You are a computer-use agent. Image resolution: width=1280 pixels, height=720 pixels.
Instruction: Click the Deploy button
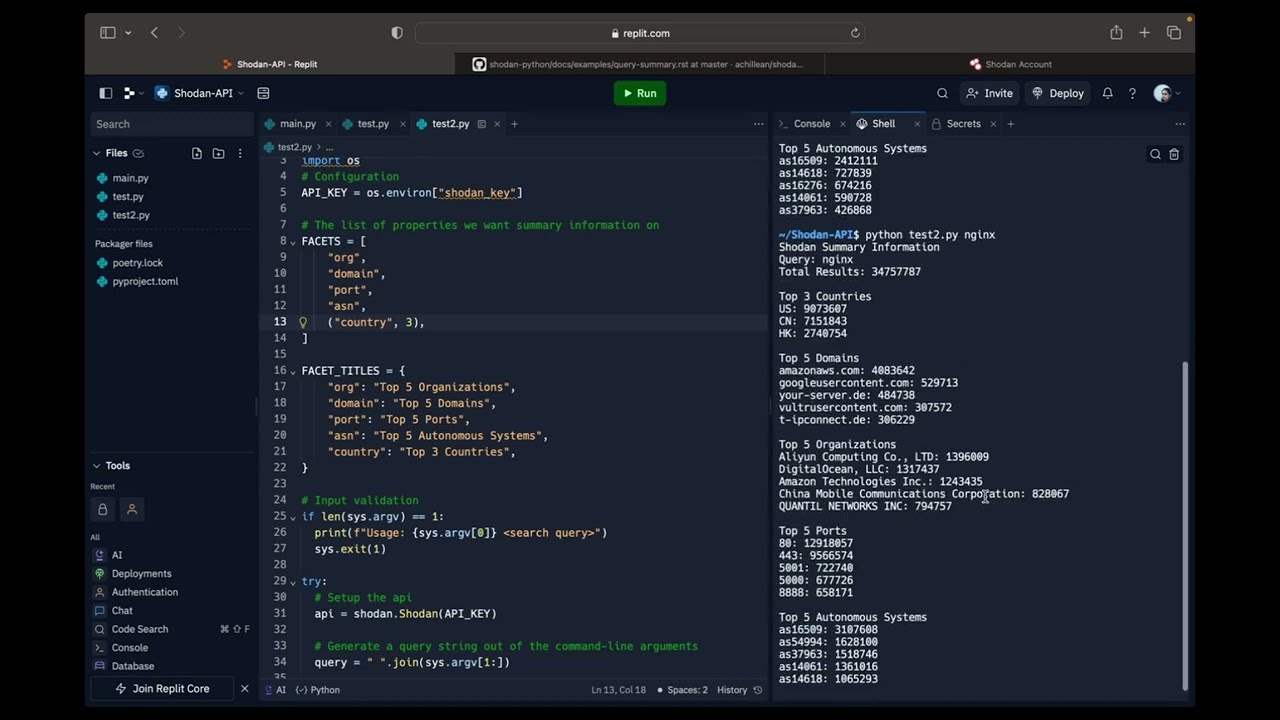coord(1058,93)
